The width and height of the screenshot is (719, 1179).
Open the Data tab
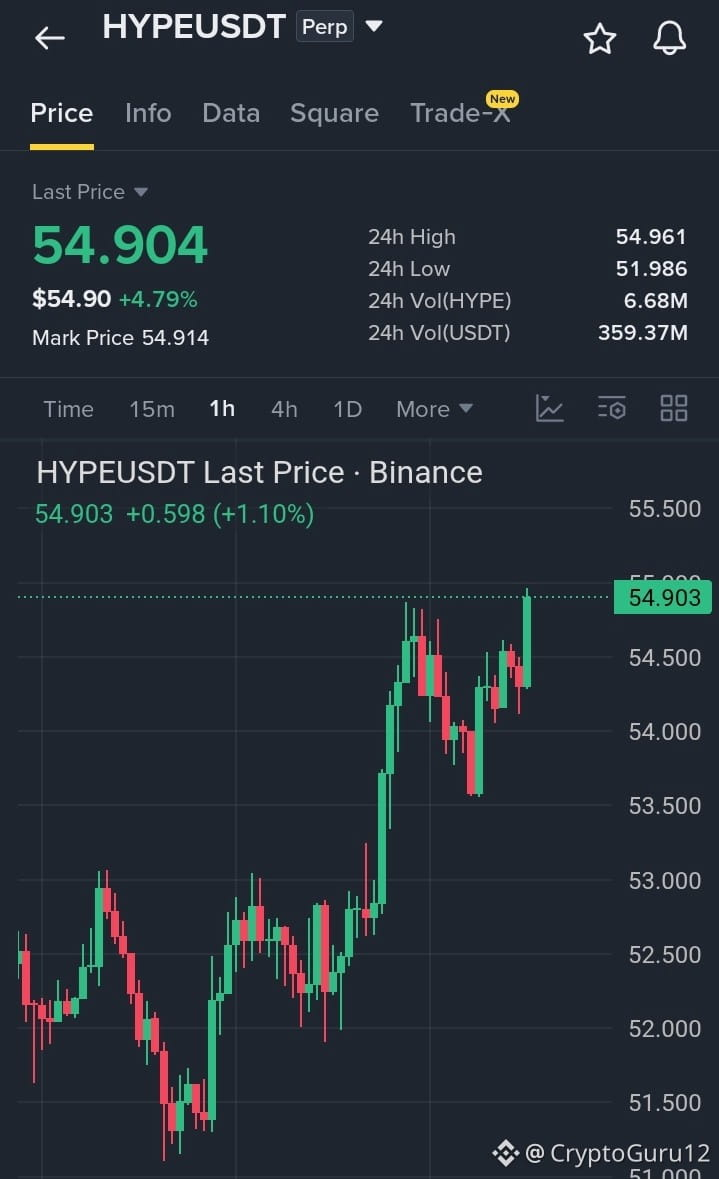pos(231,113)
